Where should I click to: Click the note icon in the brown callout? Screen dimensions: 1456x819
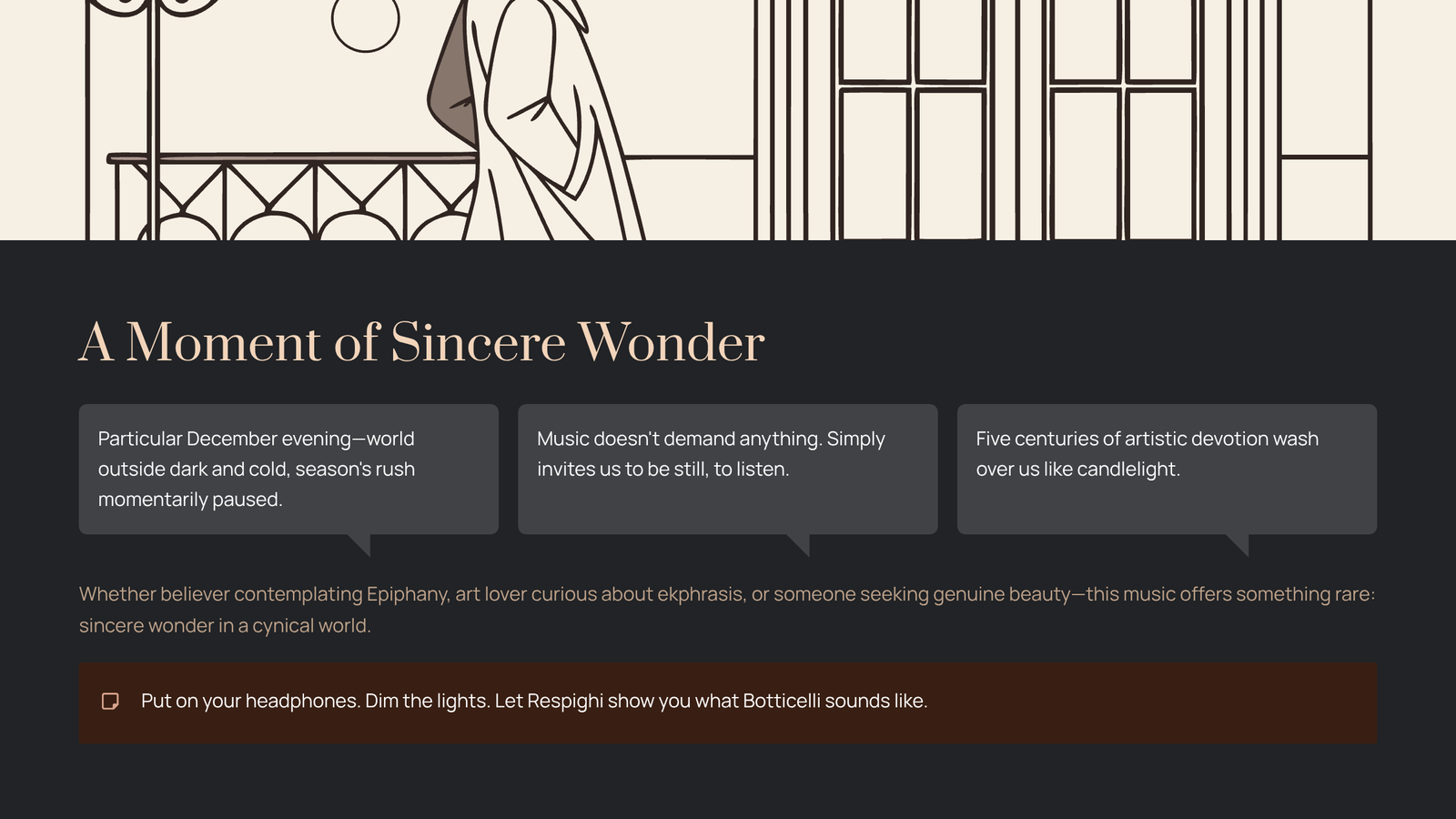110,702
